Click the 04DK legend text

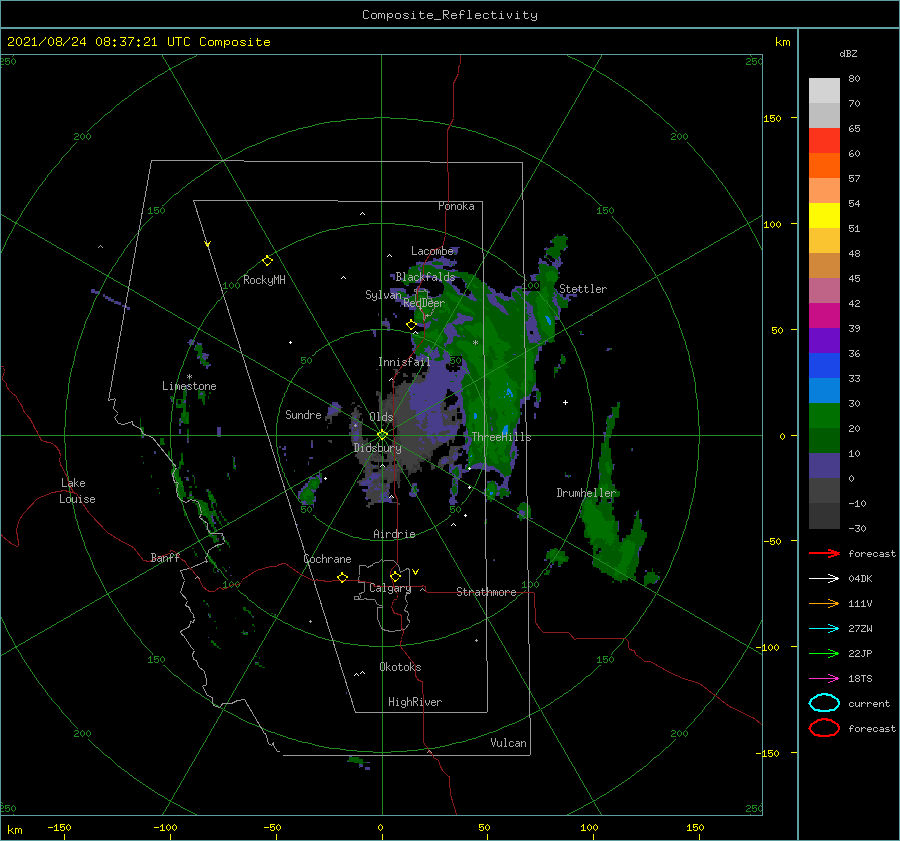(x=860, y=578)
